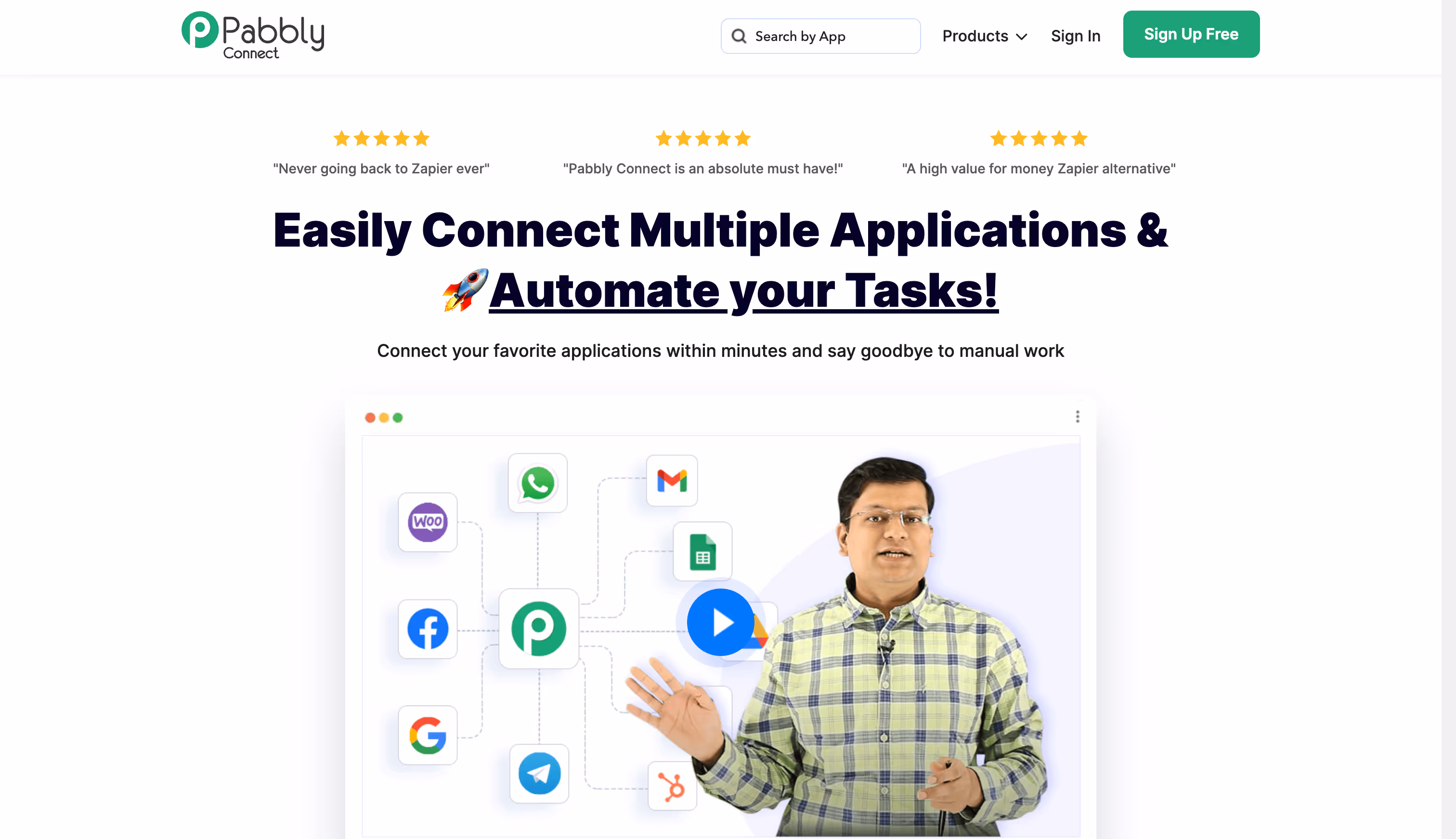Select the HubSpot sprocket icon
Viewport: 1456px width, 839px height.
pyautogui.click(x=673, y=787)
